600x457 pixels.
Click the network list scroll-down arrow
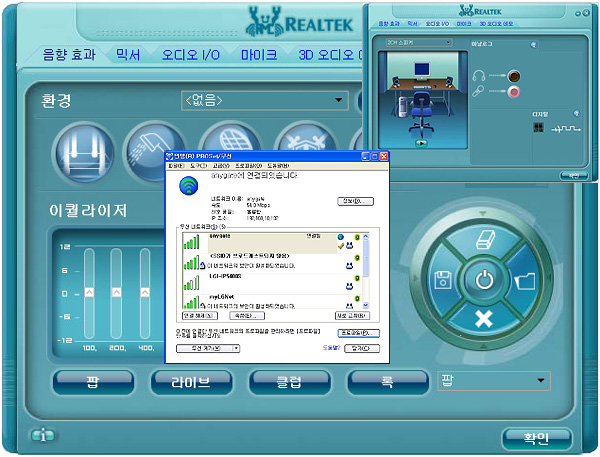[x=365, y=305]
